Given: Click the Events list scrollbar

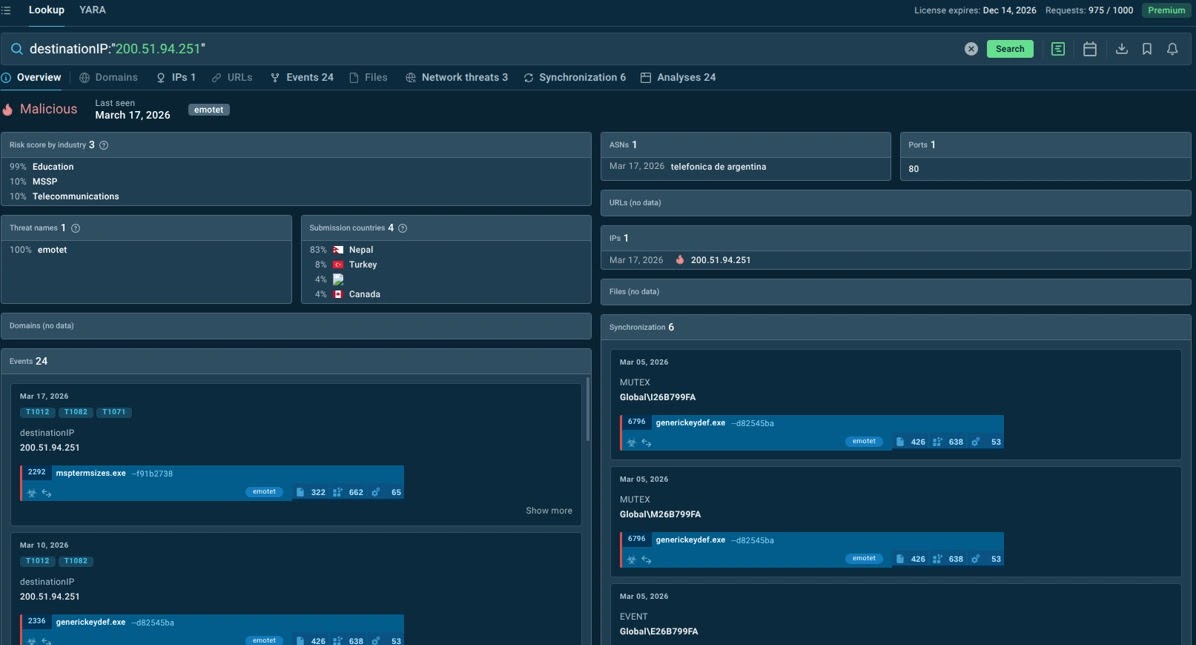Looking at the screenshot, I should tap(588, 410).
